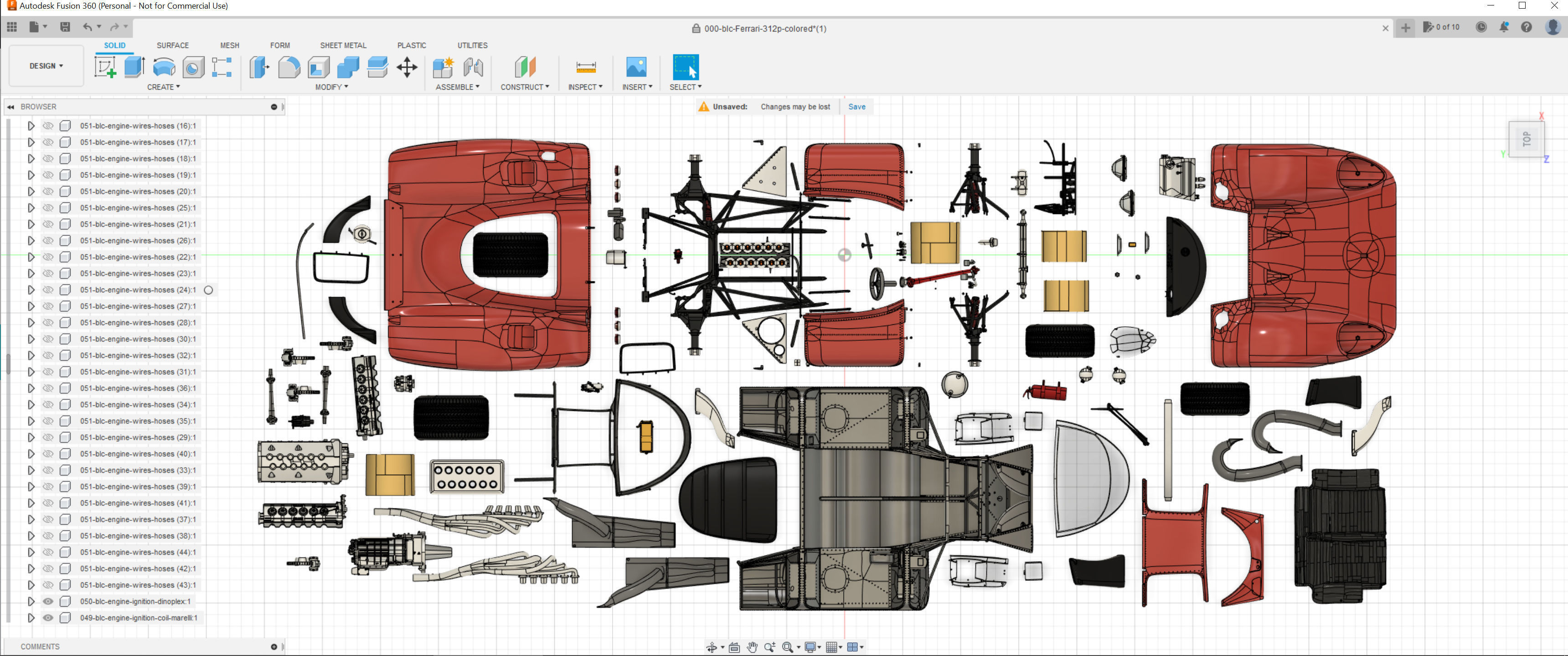
Task: Switch to the SURFACE tab
Action: [172, 46]
